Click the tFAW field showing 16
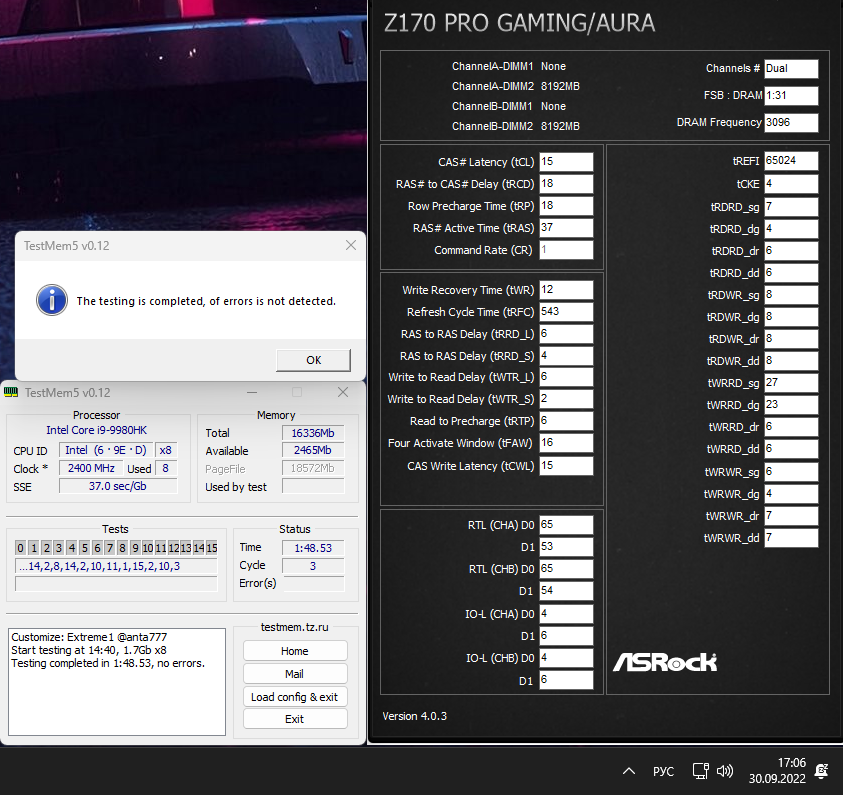Viewport: 843px width, 795px height. click(566, 443)
